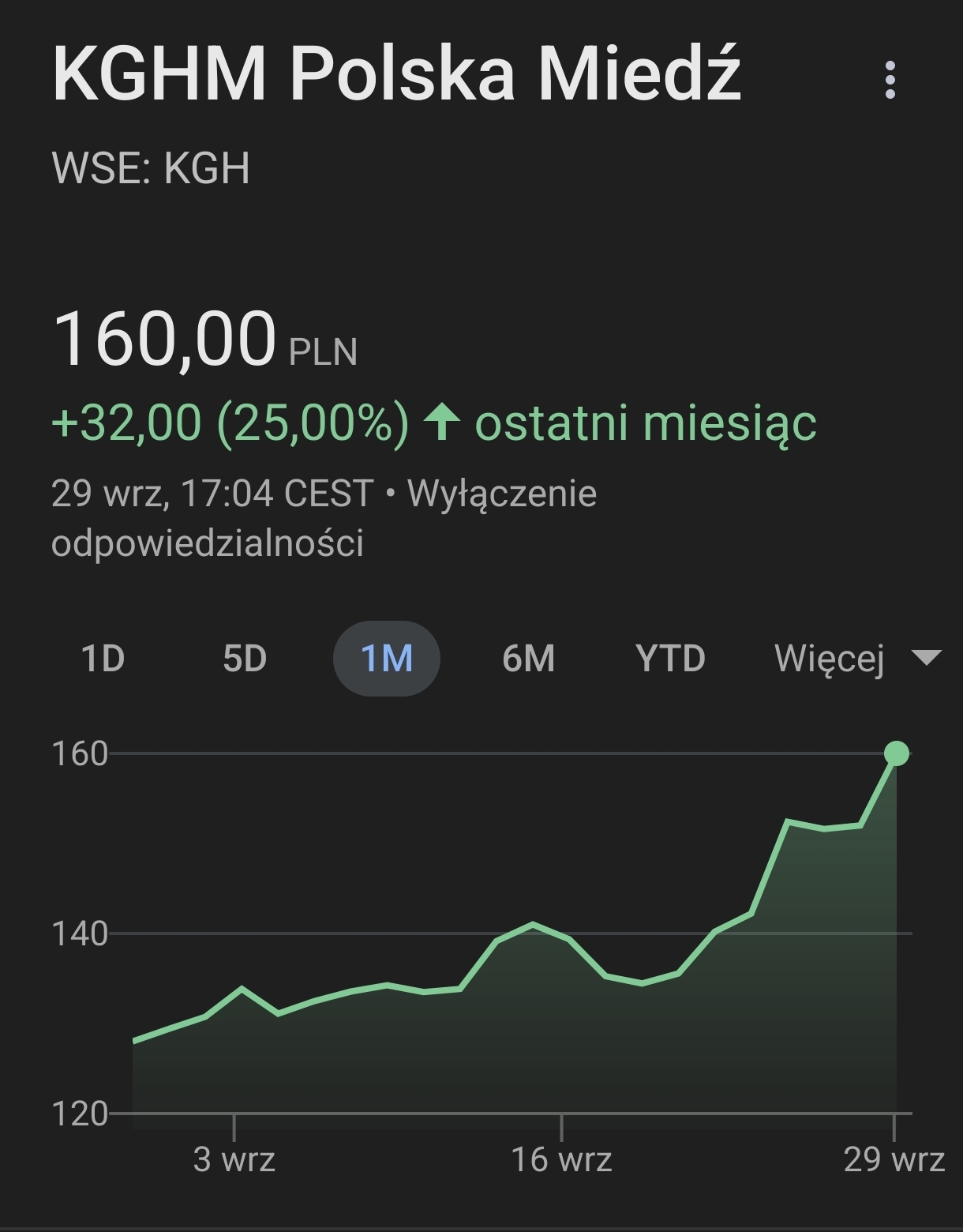
Task: Switch chart to 5D range
Action: pos(245,658)
